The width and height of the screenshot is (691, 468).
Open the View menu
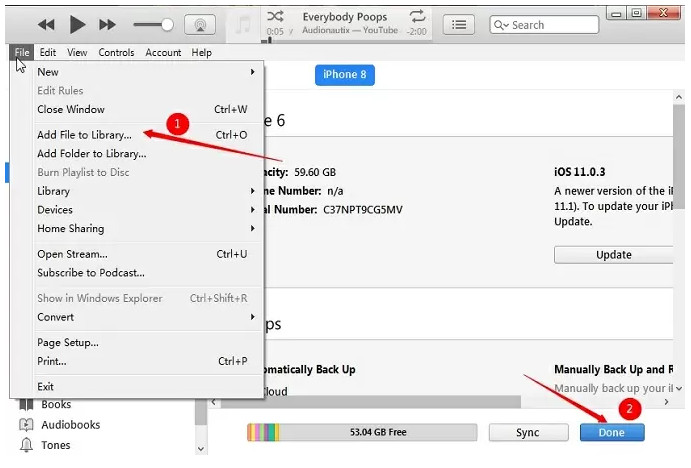pyautogui.click(x=77, y=52)
